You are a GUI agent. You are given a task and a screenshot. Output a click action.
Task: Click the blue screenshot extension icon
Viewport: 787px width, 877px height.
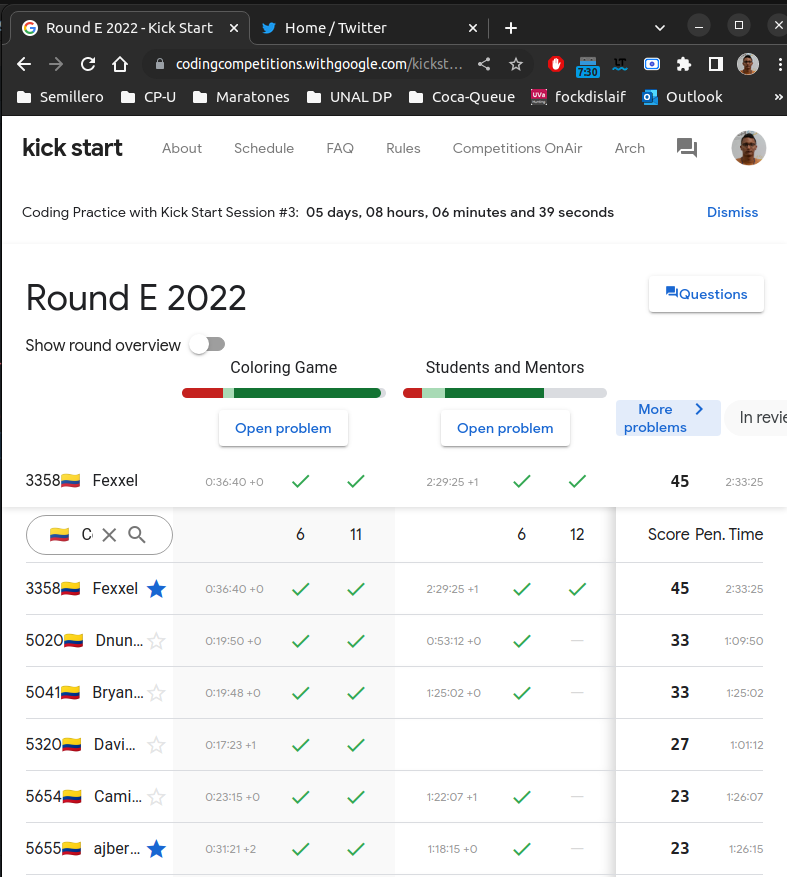click(x=652, y=64)
